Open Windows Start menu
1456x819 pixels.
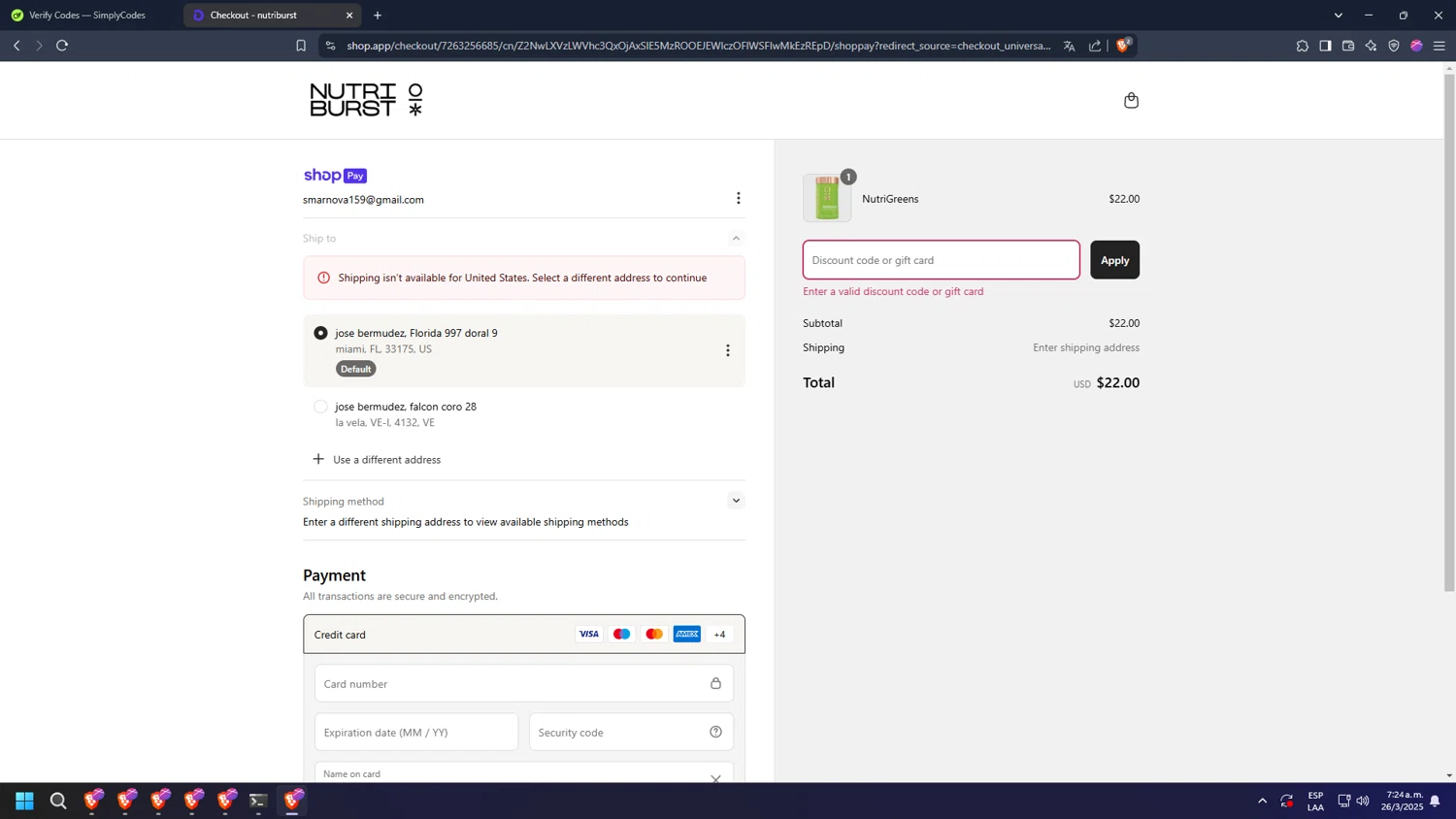[24, 801]
